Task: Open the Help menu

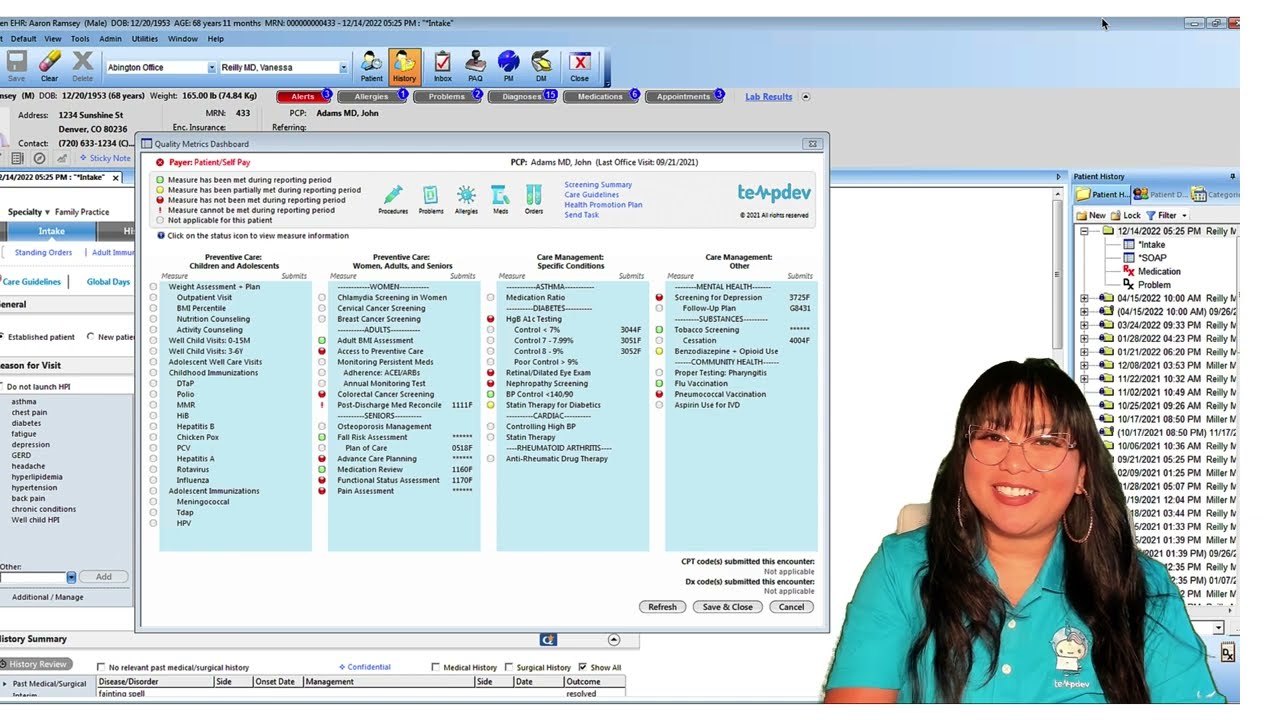Action: [x=216, y=39]
